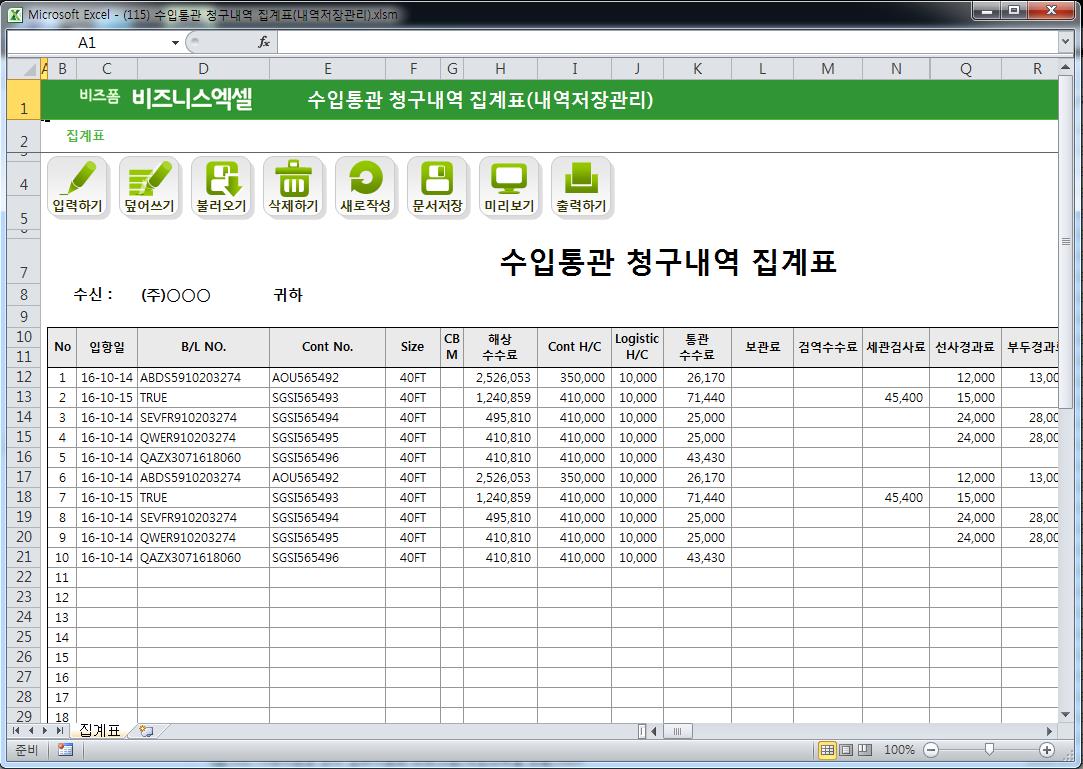Viewport: 1083px width, 769px height.
Task: Select the 집계표 sheet tab
Action: pos(100,731)
